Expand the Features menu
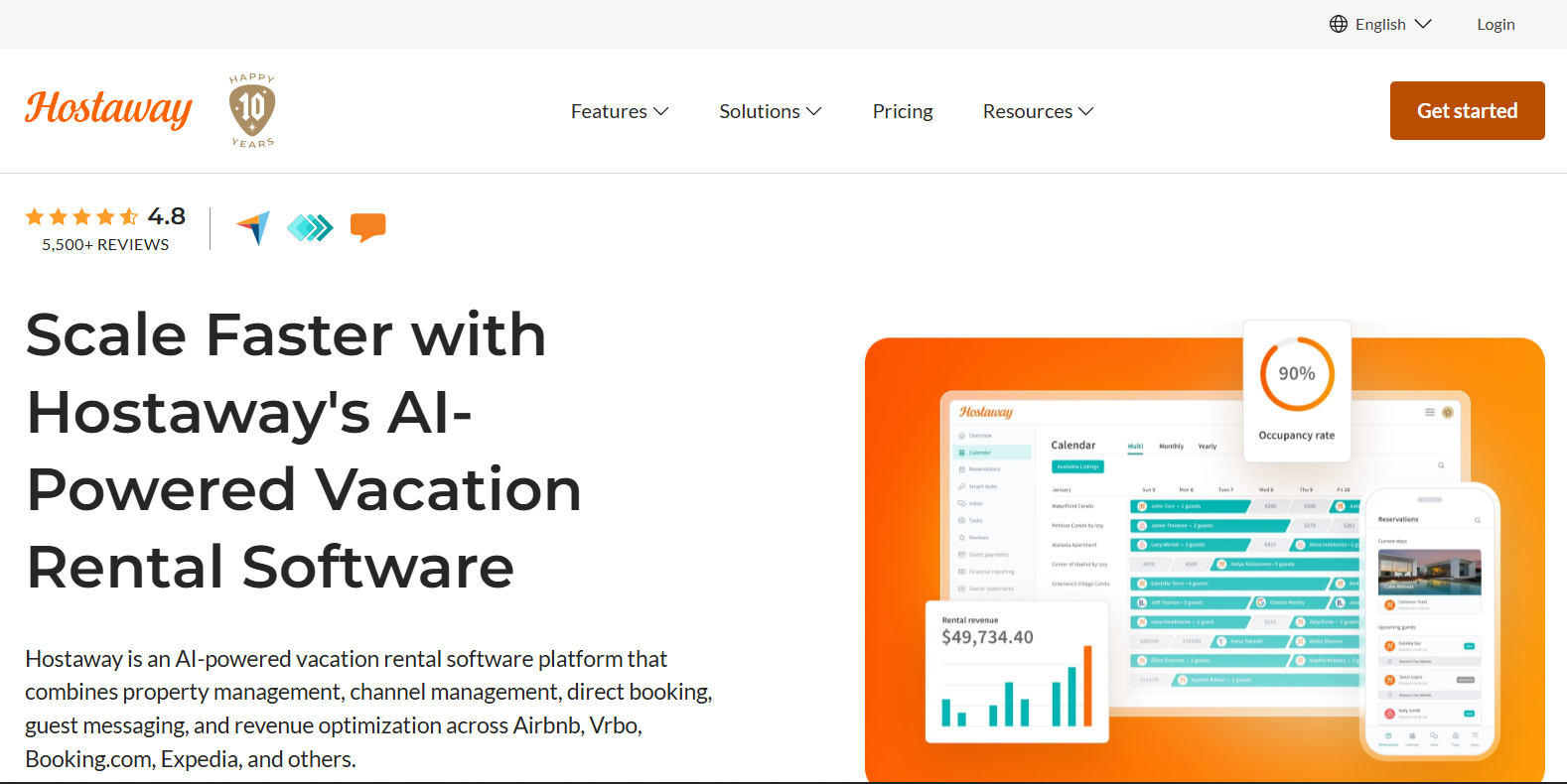This screenshot has height=784, width=1567. (x=620, y=111)
